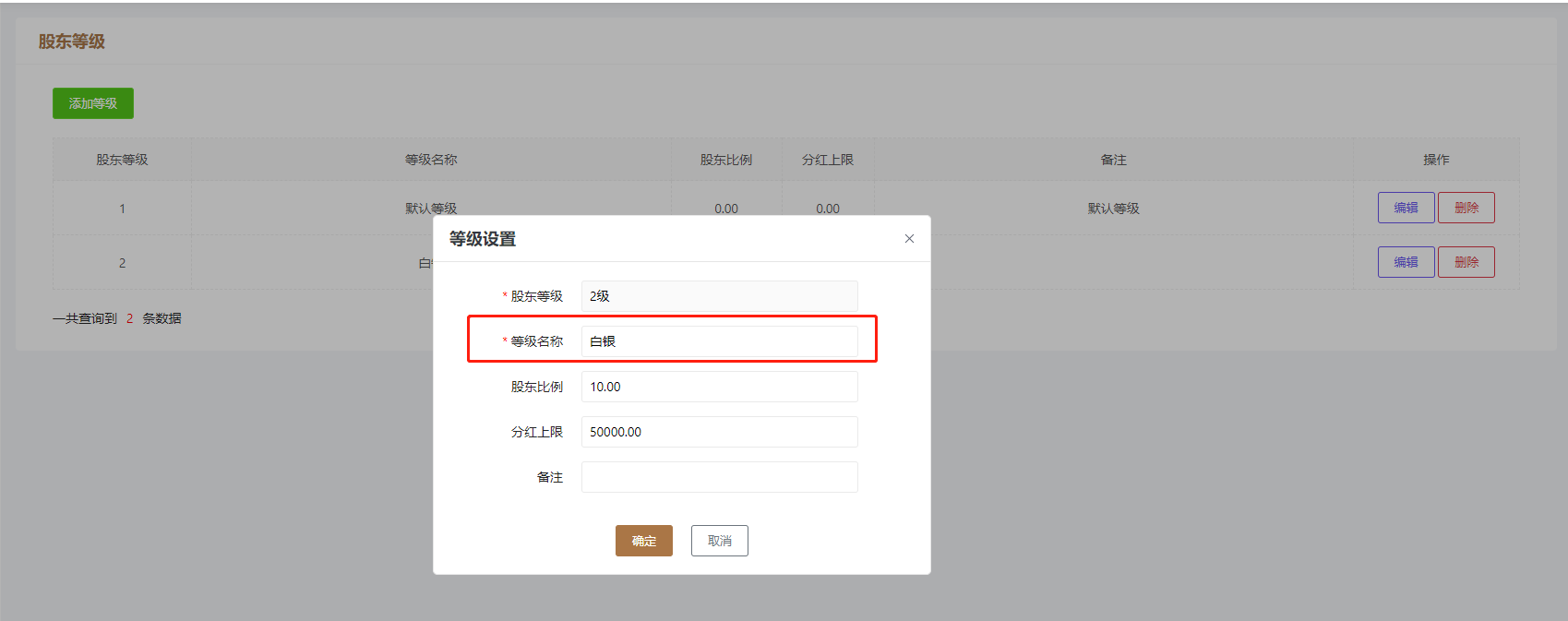Click the 等级设置 dialog title
This screenshot has width=1568, height=621.
[483, 239]
